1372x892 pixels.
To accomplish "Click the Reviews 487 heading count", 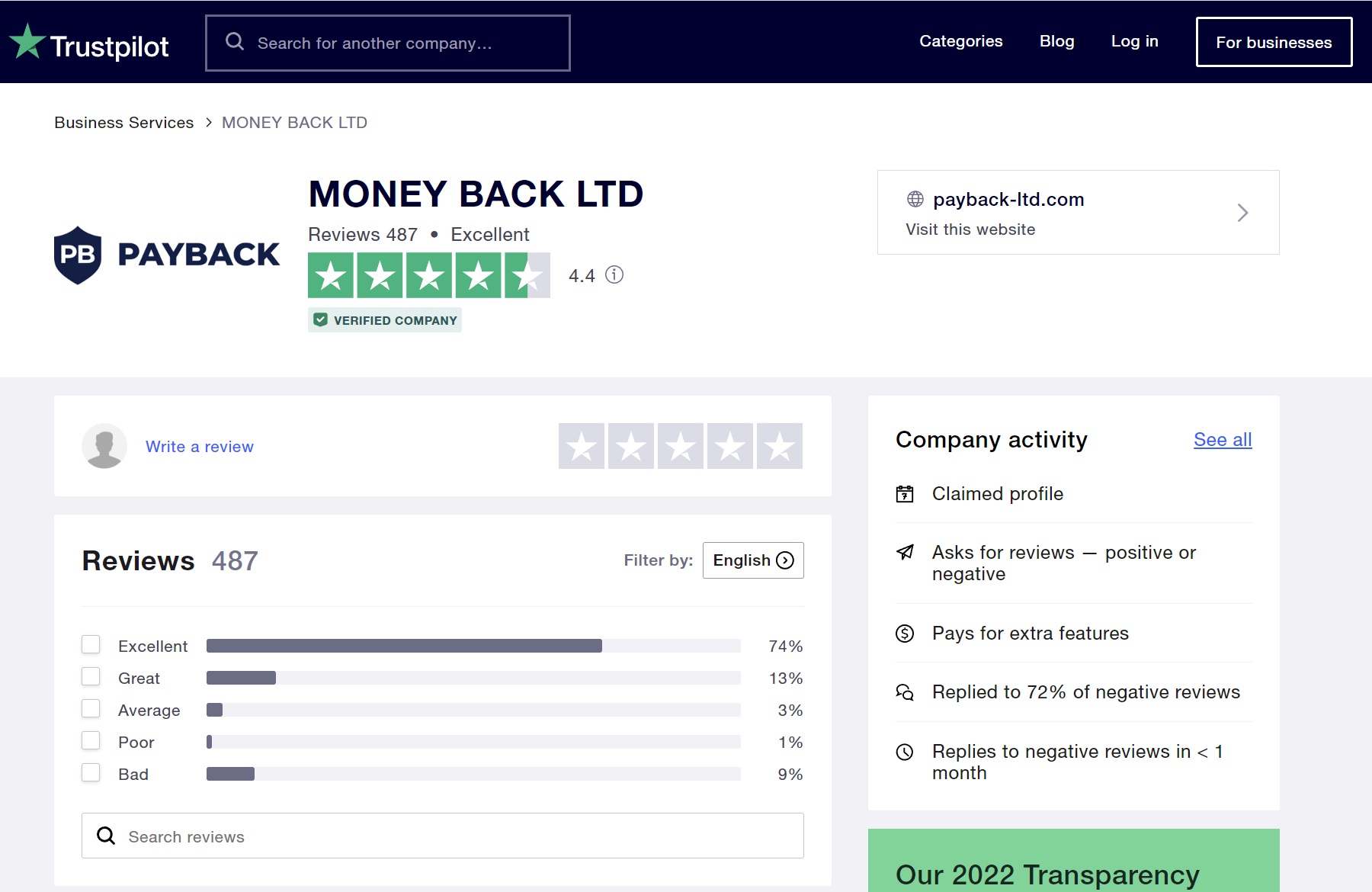I will [x=235, y=561].
